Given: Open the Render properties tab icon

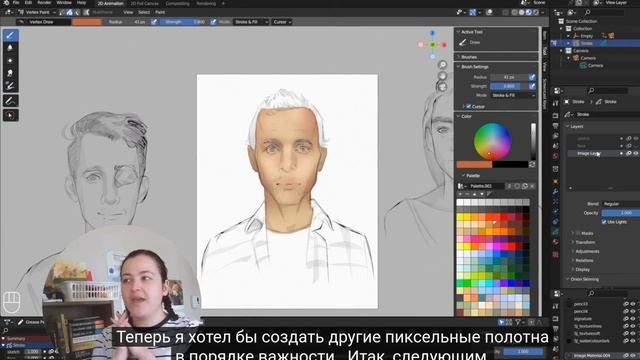Looking at the screenshot, I should pyautogui.click(x=556, y=116).
